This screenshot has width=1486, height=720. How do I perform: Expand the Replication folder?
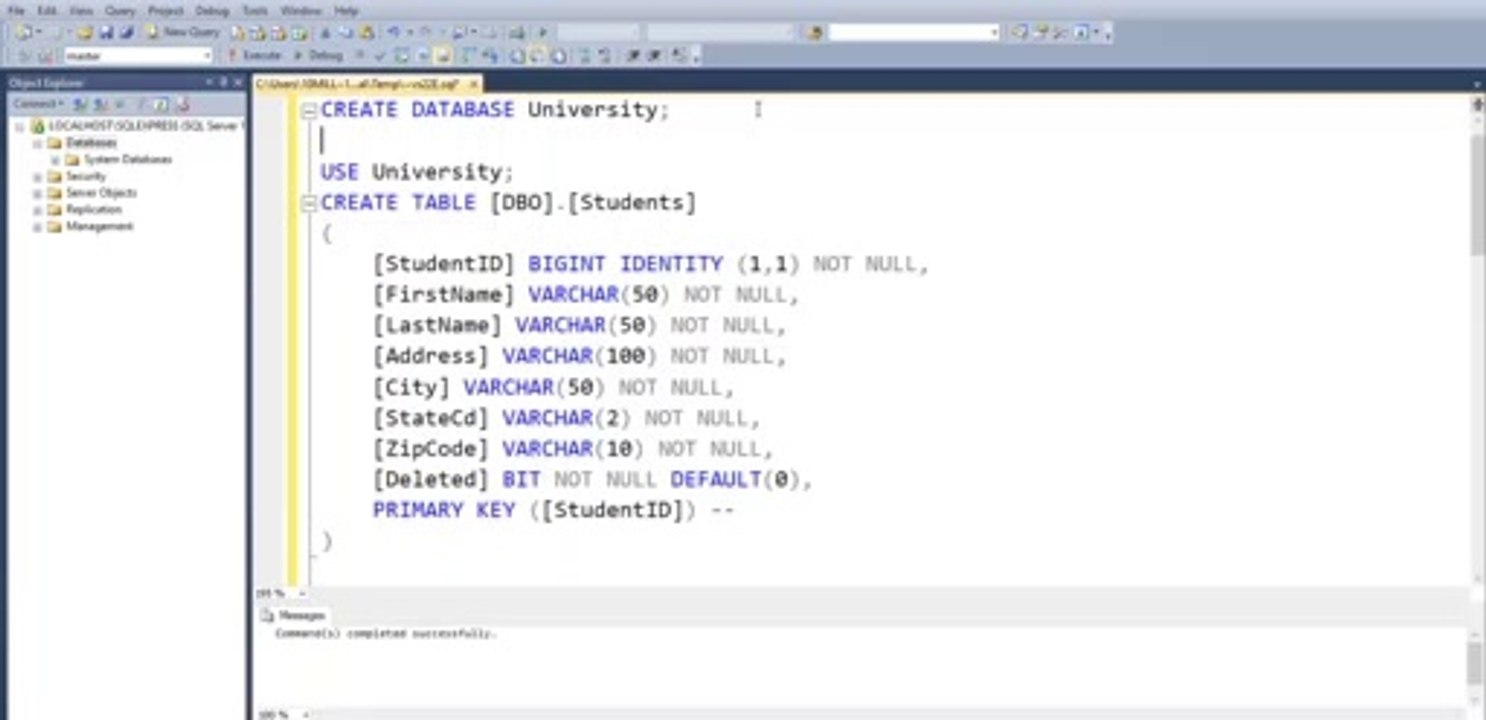[37, 210]
